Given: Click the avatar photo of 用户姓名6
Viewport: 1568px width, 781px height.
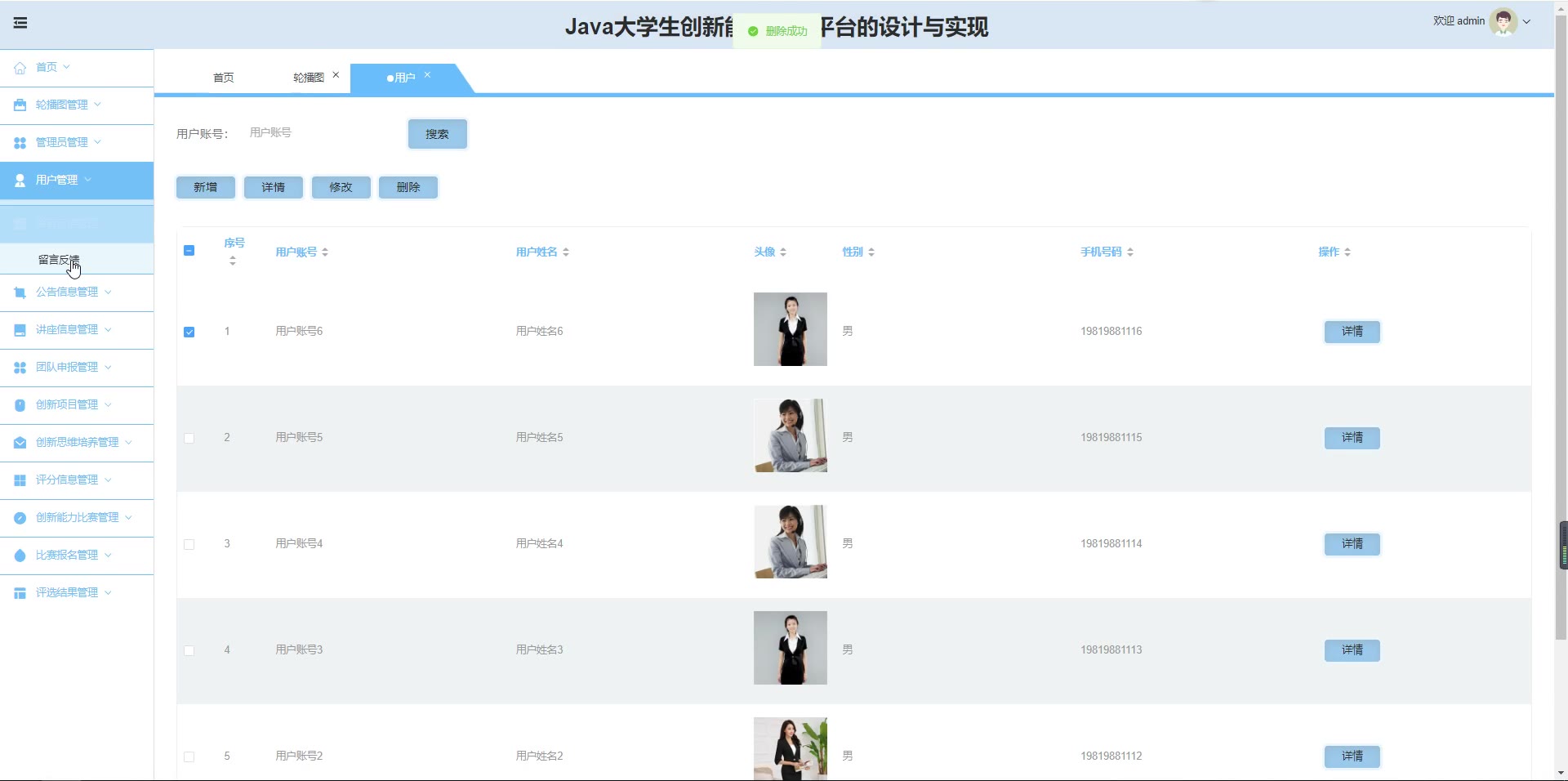Looking at the screenshot, I should tap(791, 329).
